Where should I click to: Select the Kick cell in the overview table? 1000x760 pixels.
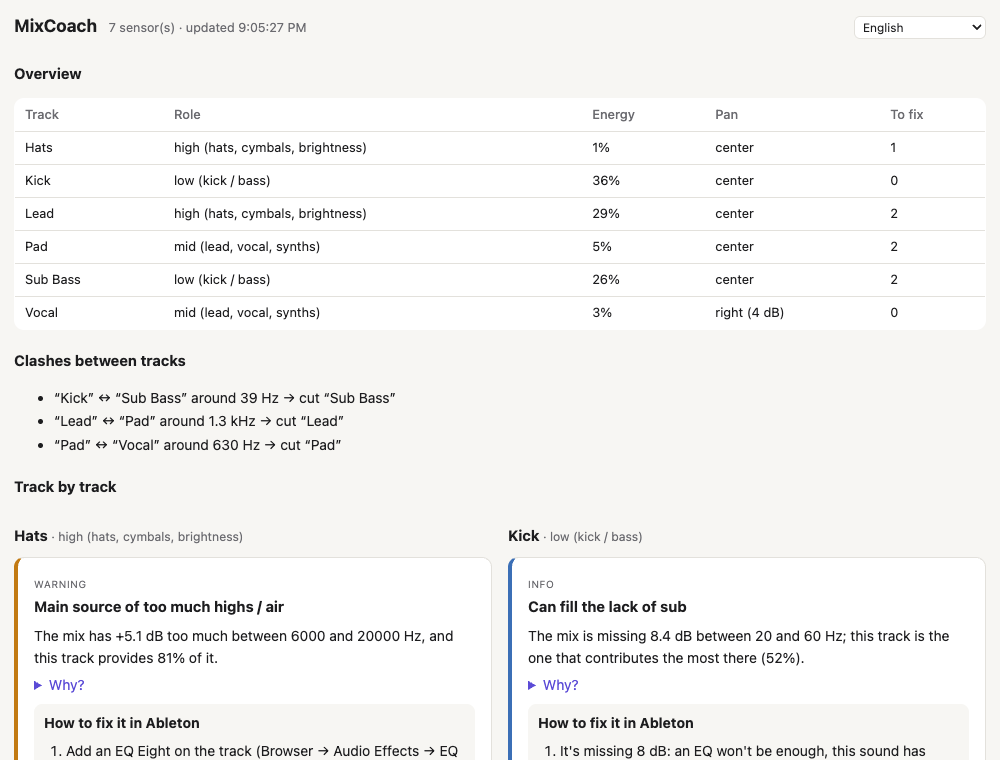(38, 181)
